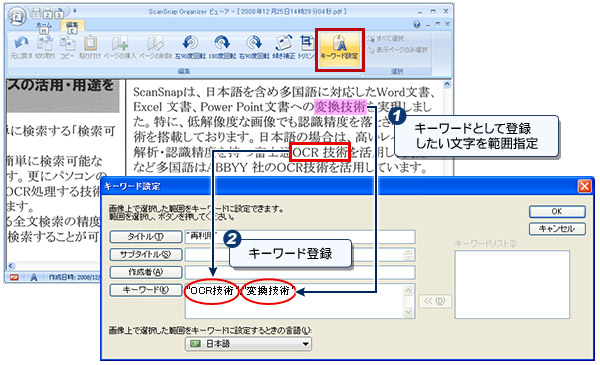Image resolution: width=600 pixels, height=365 pixels.
Task: Select the 傾き補正 deskew icon
Action: coord(284,47)
